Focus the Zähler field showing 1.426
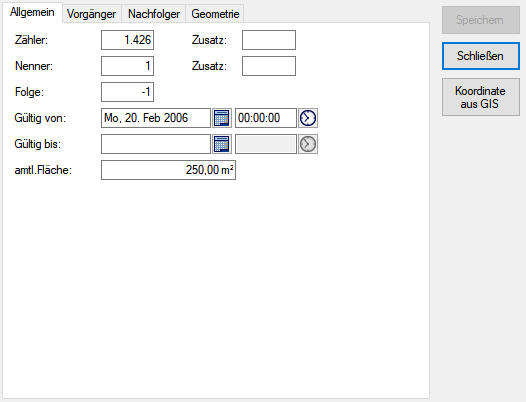Screen dimensions: 526x402 127,40
